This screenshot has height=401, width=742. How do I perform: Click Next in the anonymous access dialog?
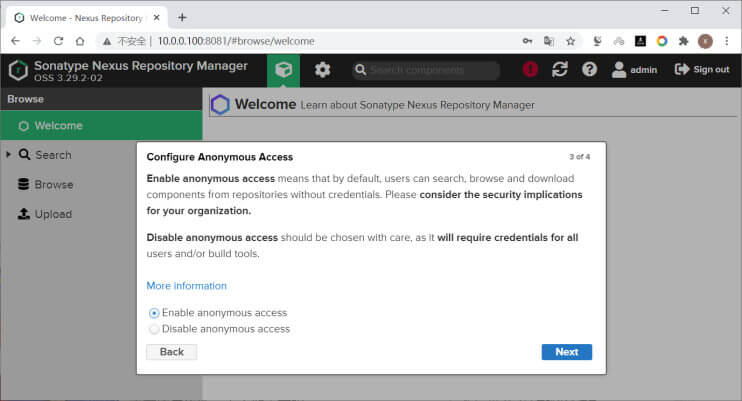click(x=566, y=352)
